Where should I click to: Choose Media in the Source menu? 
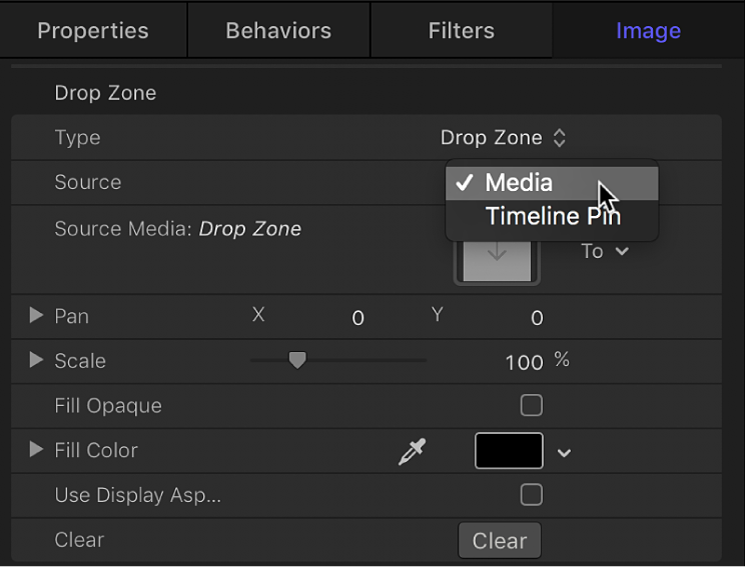point(518,183)
